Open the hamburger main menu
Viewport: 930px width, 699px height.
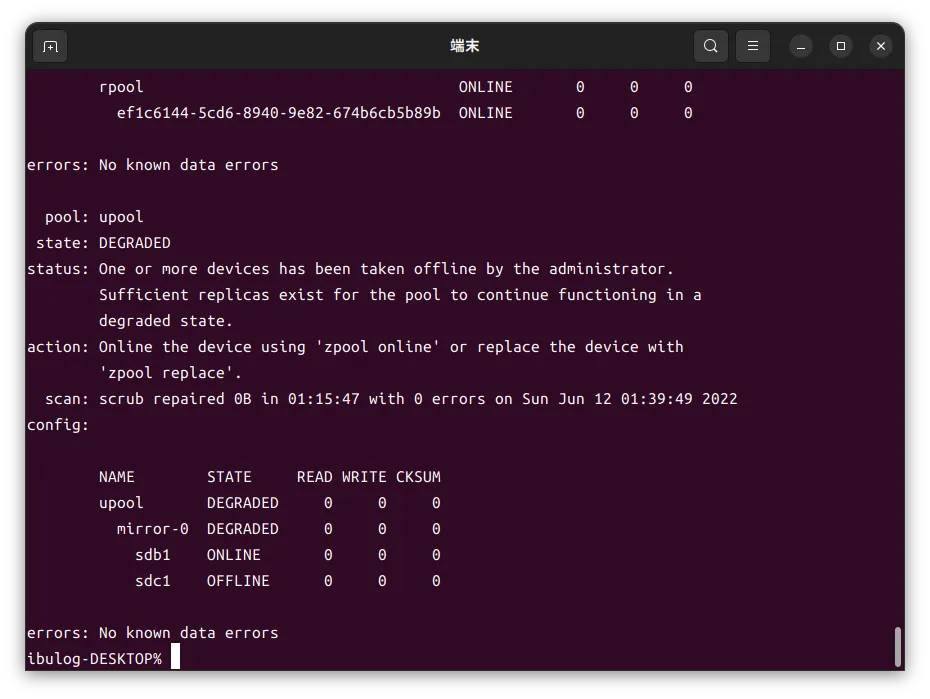[753, 46]
